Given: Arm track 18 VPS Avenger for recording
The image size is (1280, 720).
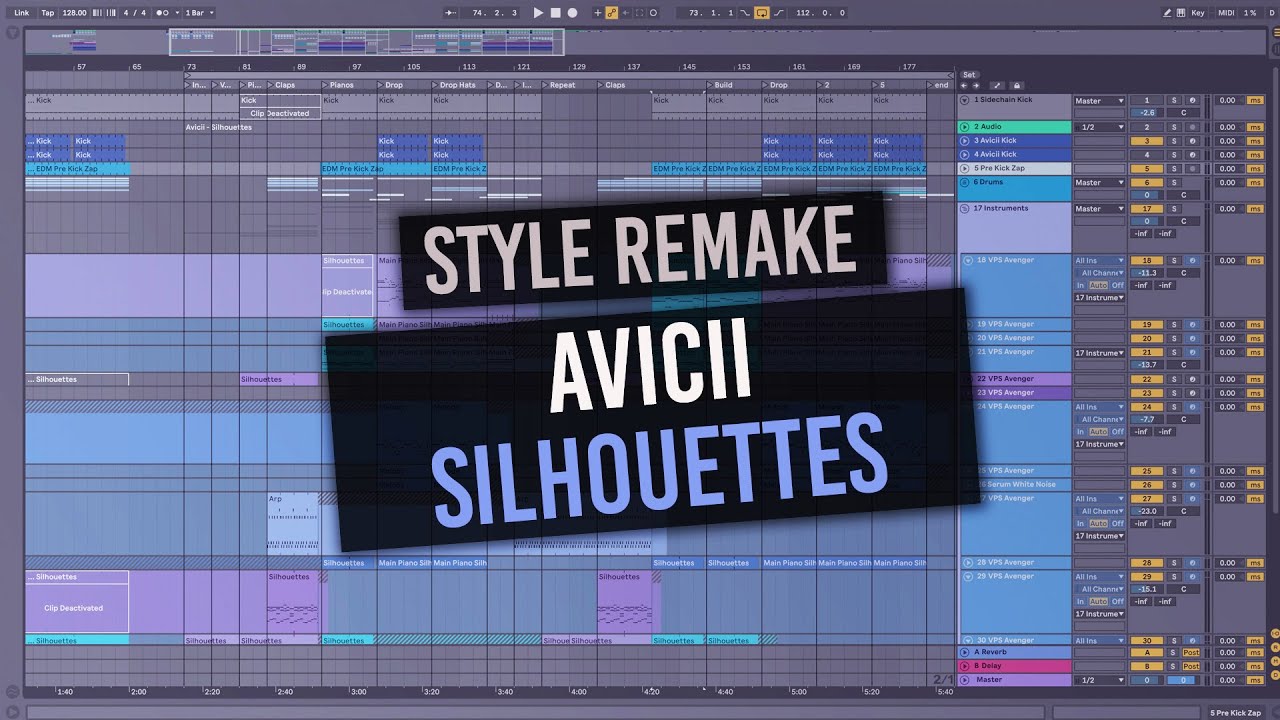Looking at the screenshot, I should coord(1192,261).
